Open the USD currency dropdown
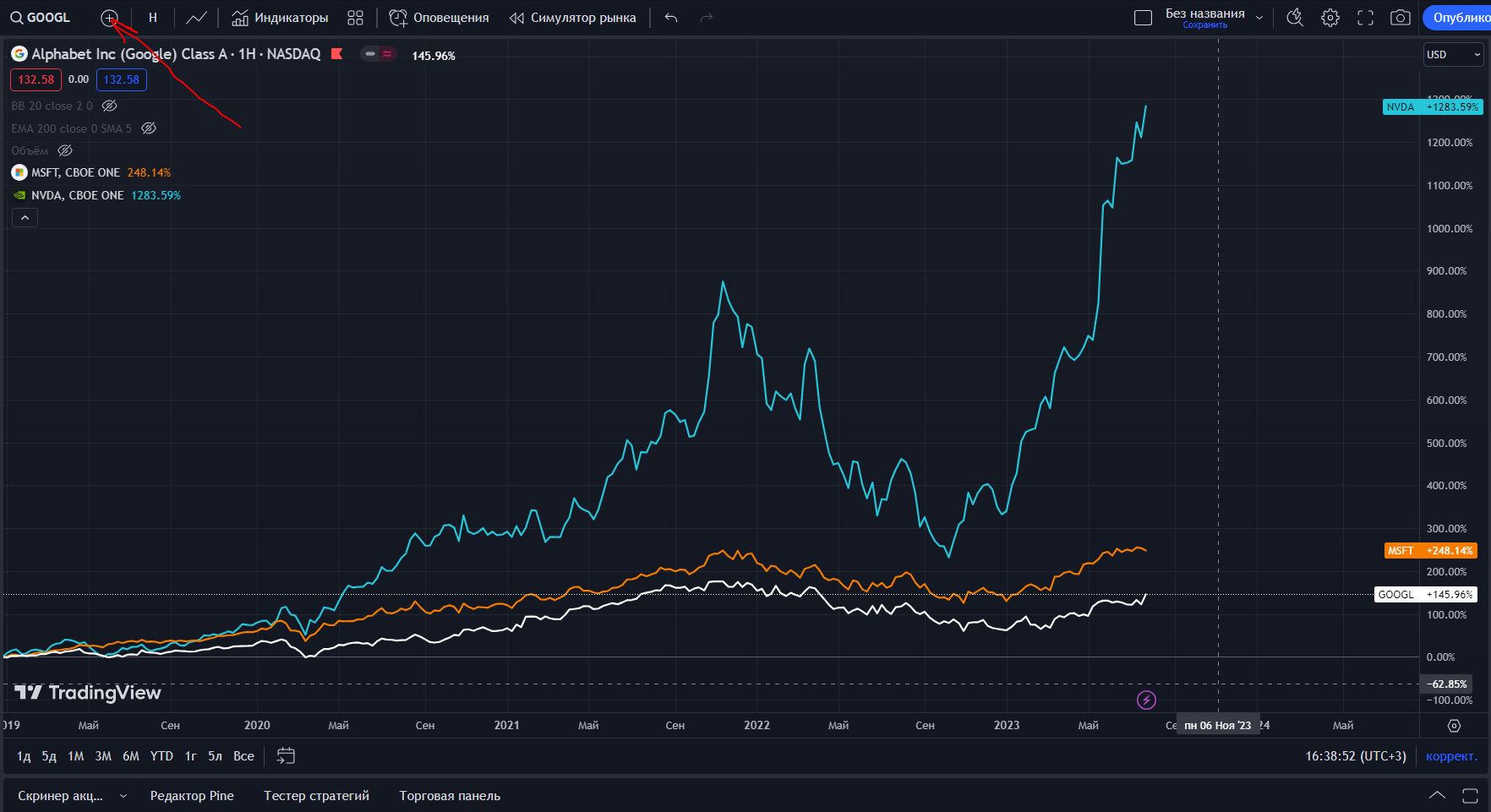Screen dimensions: 1491x812 [1453, 54]
